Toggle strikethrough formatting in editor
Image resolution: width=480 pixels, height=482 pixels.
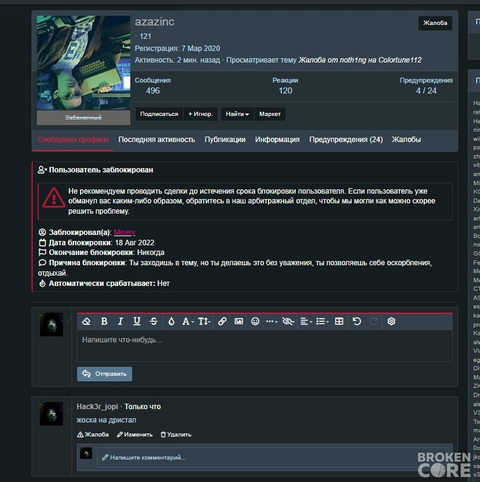point(153,321)
